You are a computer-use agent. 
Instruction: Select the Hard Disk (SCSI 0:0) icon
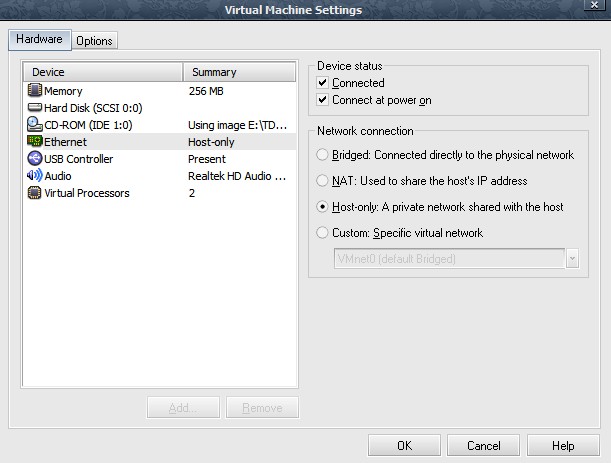tap(35, 108)
